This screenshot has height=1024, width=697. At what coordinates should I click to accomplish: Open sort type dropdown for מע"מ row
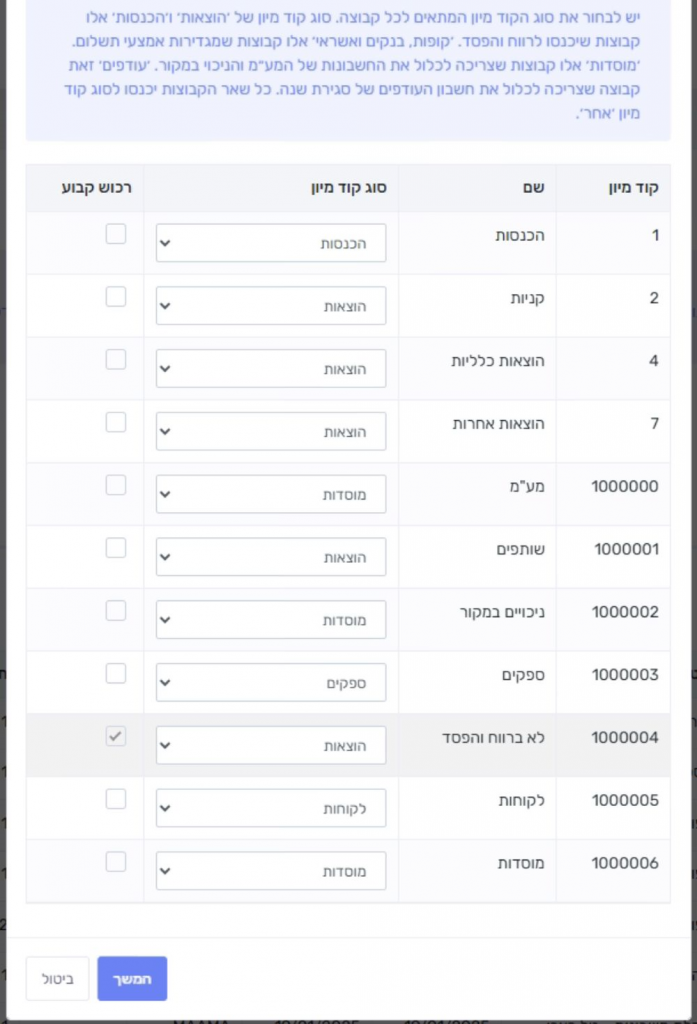[271, 495]
